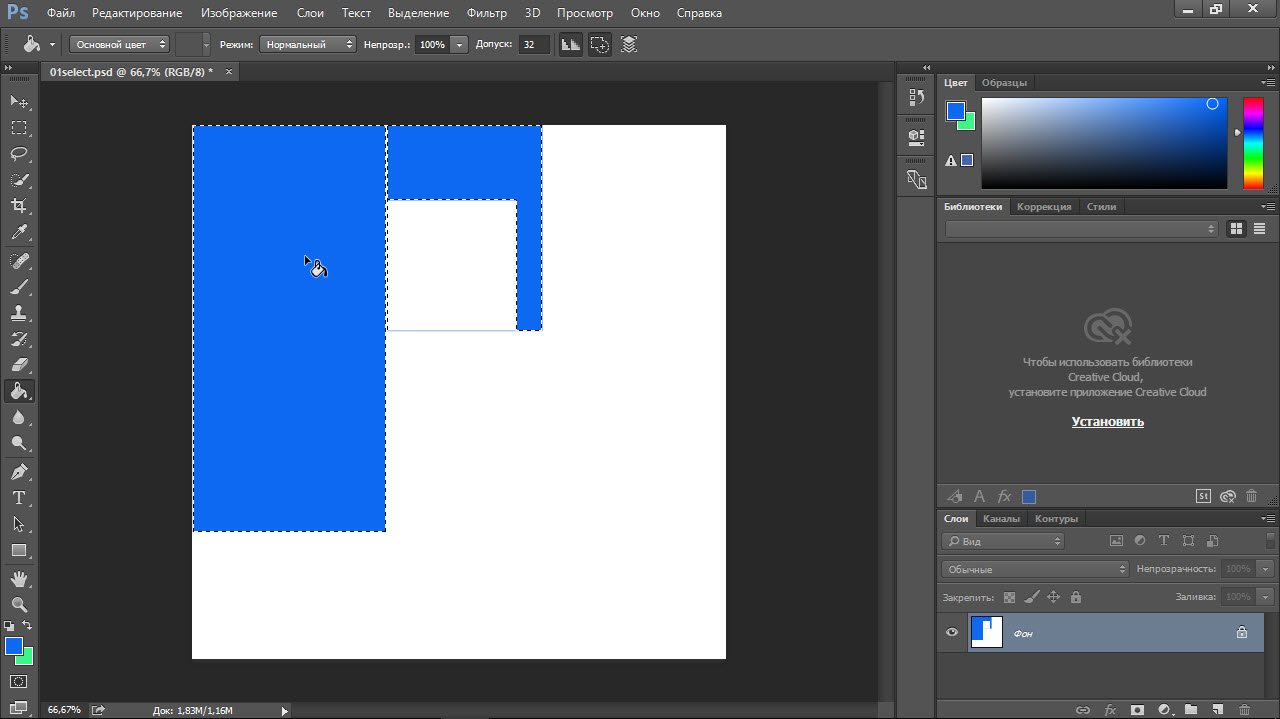
Task: Select the Eraser tool
Action: coord(19,365)
